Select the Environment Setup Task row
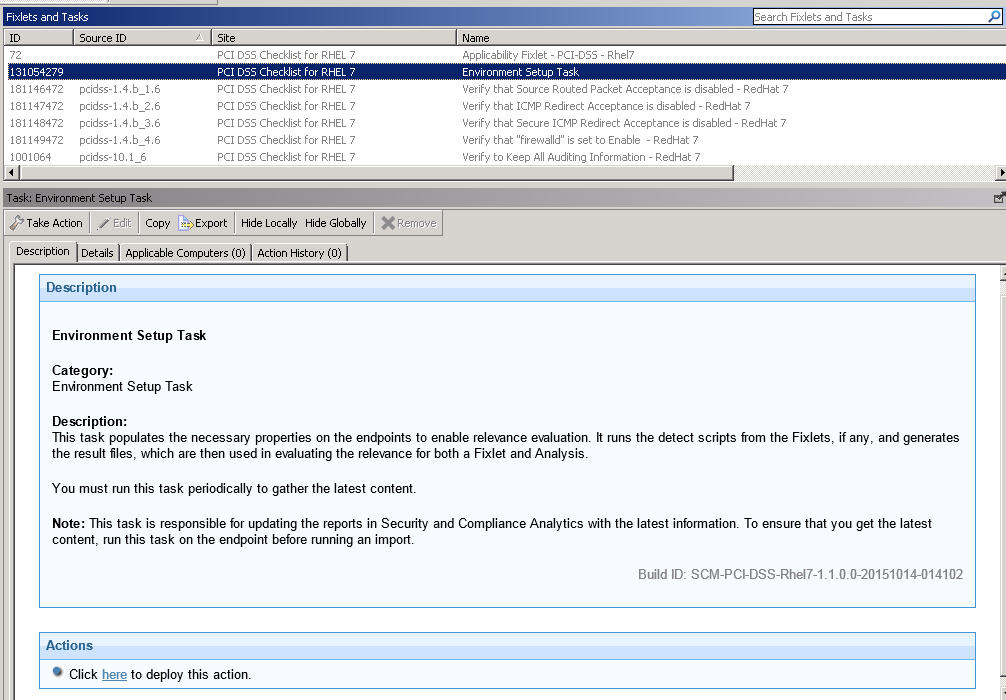This screenshot has height=700, width=1006. tap(300, 72)
